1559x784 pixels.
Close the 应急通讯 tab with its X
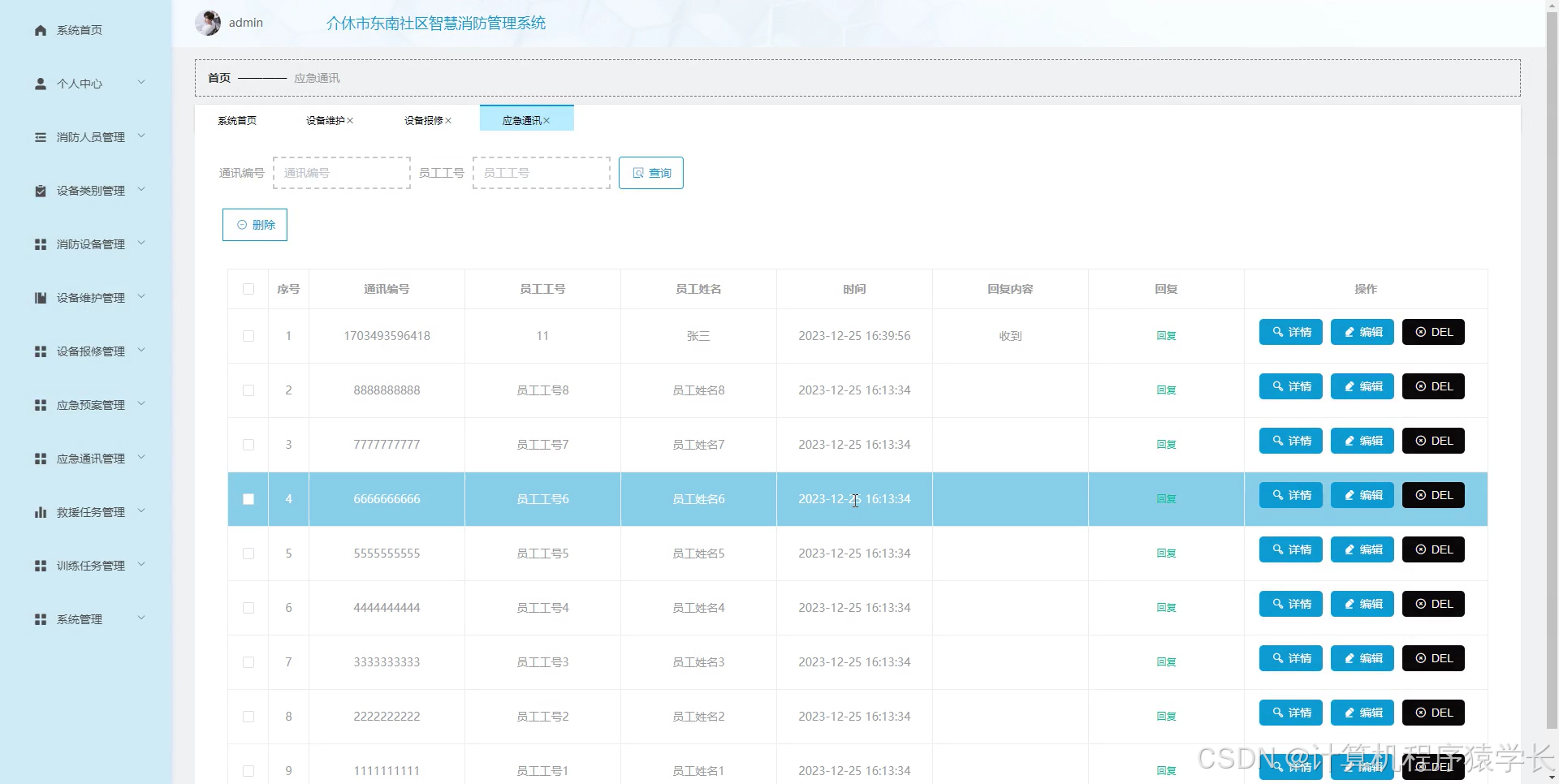(x=546, y=120)
